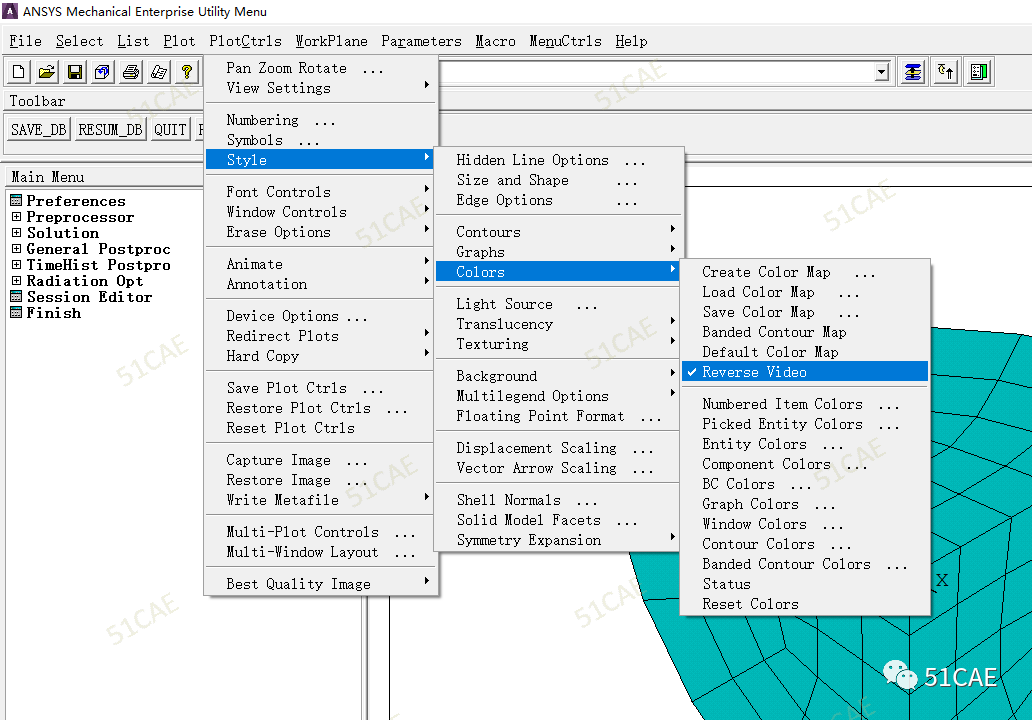Click the Open ANSYS File folder icon

tap(47, 72)
